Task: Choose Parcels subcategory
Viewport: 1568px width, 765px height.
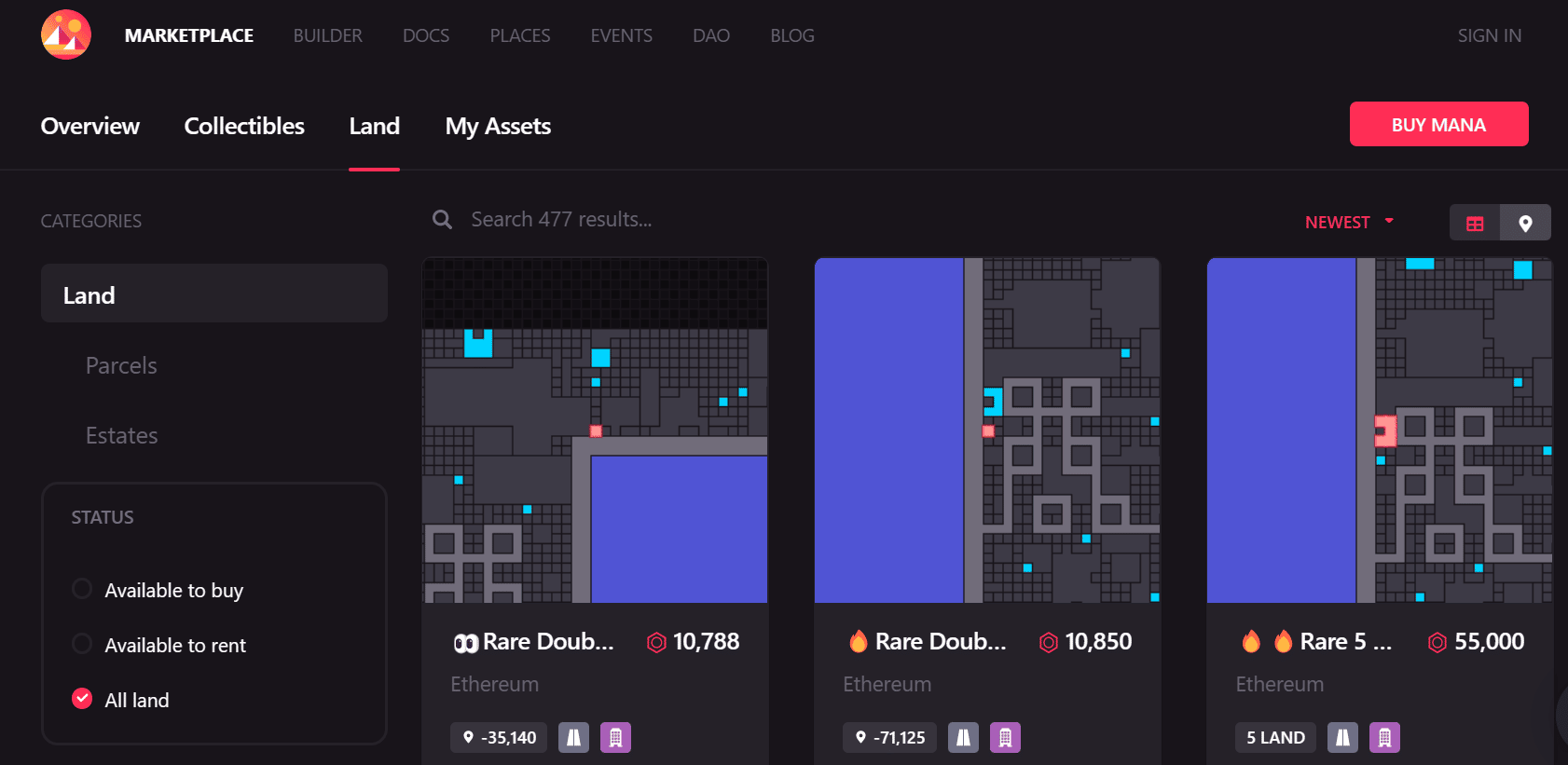Action: coord(121,365)
